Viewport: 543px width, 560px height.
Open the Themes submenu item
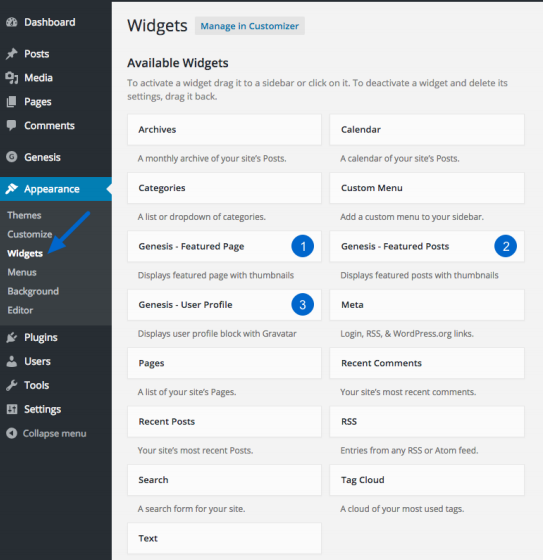click(x=24, y=215)
